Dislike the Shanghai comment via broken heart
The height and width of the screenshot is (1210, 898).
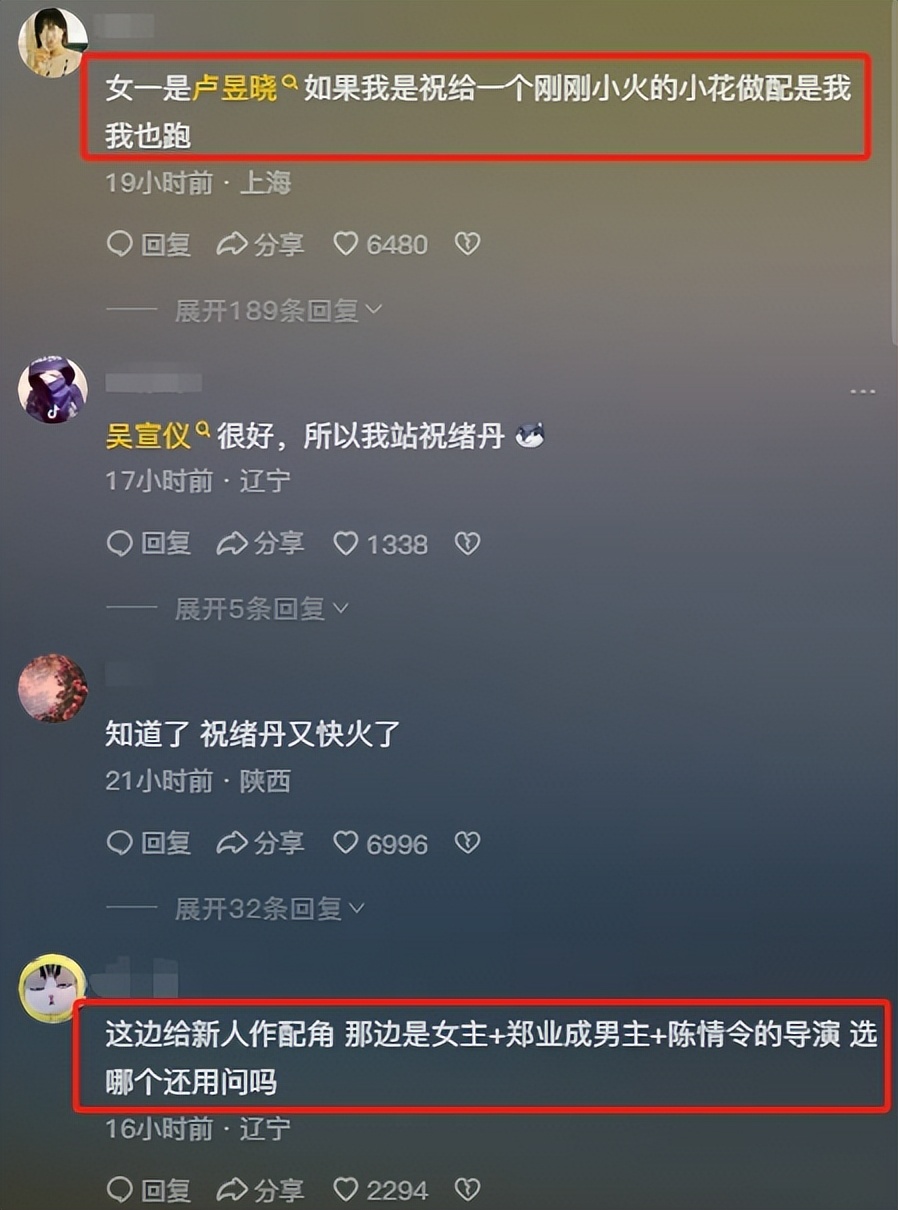468,244
